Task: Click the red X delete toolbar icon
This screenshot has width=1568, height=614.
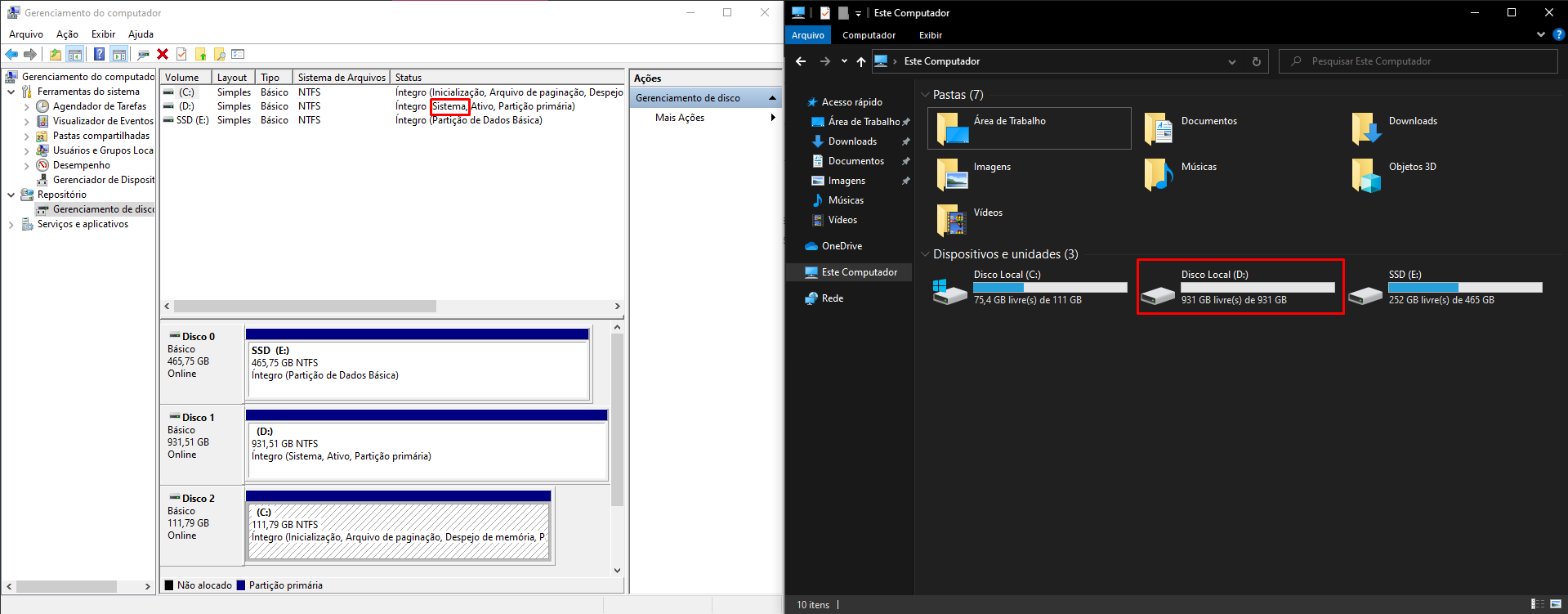Action: pos(163,54)
